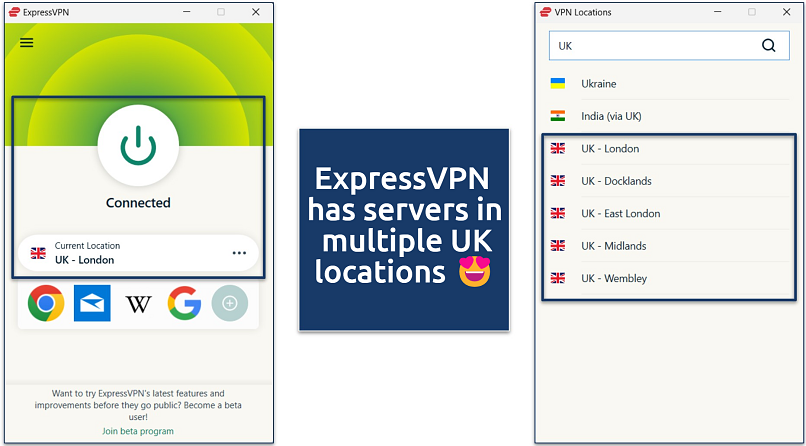Click the Current Location UK - London selector
This screenshot has width=806, height=446.
(x=120, y=253)
